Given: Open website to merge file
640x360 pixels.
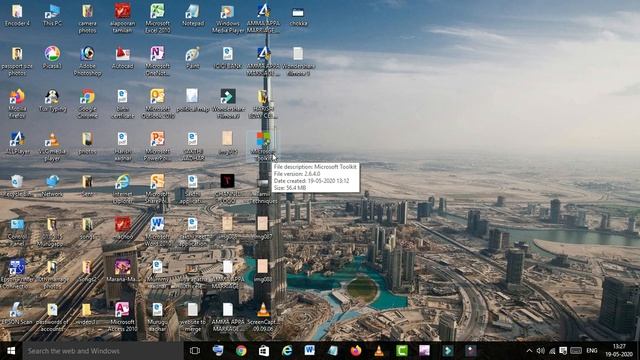Looking at the screenshot, I should [x=193, y=316].
